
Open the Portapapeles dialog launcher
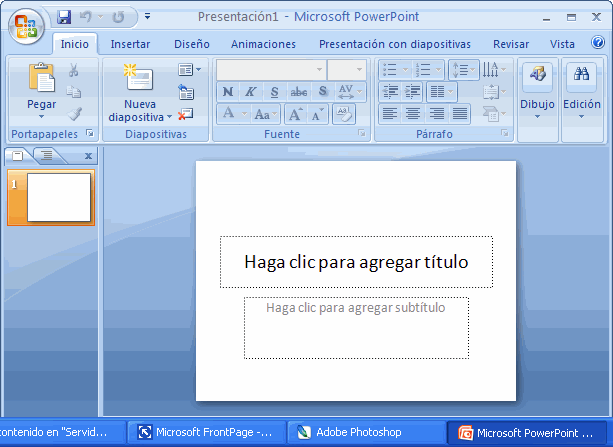[x=90, y=134]
